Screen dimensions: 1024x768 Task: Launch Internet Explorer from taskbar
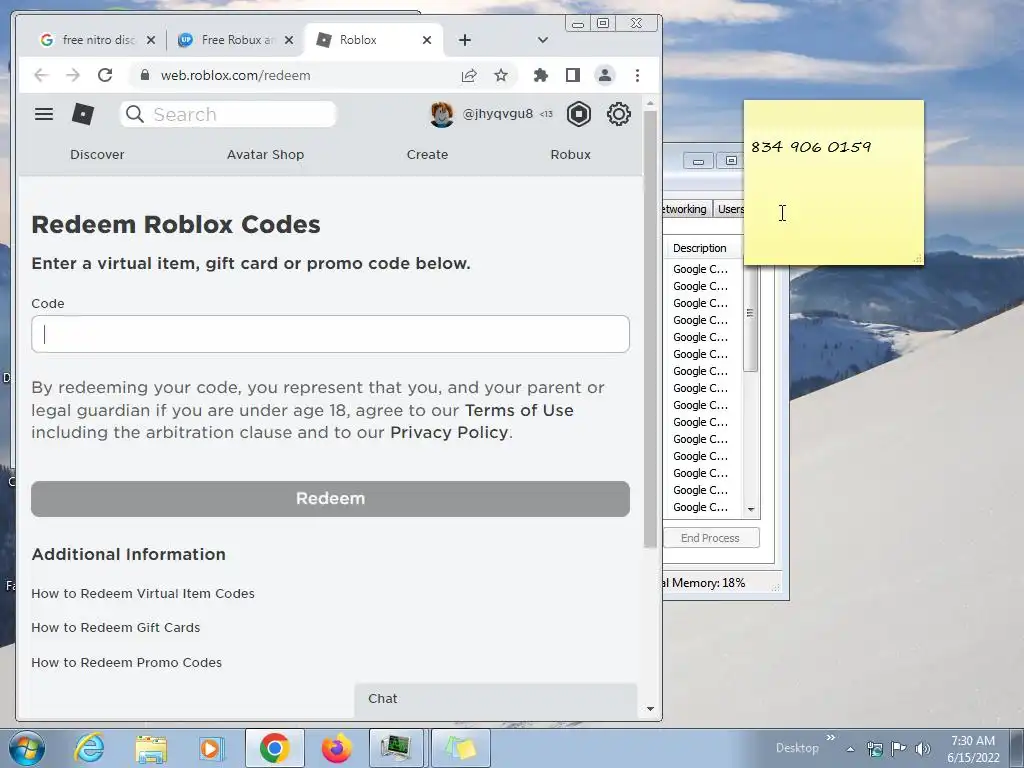click(x=89, y=748)
